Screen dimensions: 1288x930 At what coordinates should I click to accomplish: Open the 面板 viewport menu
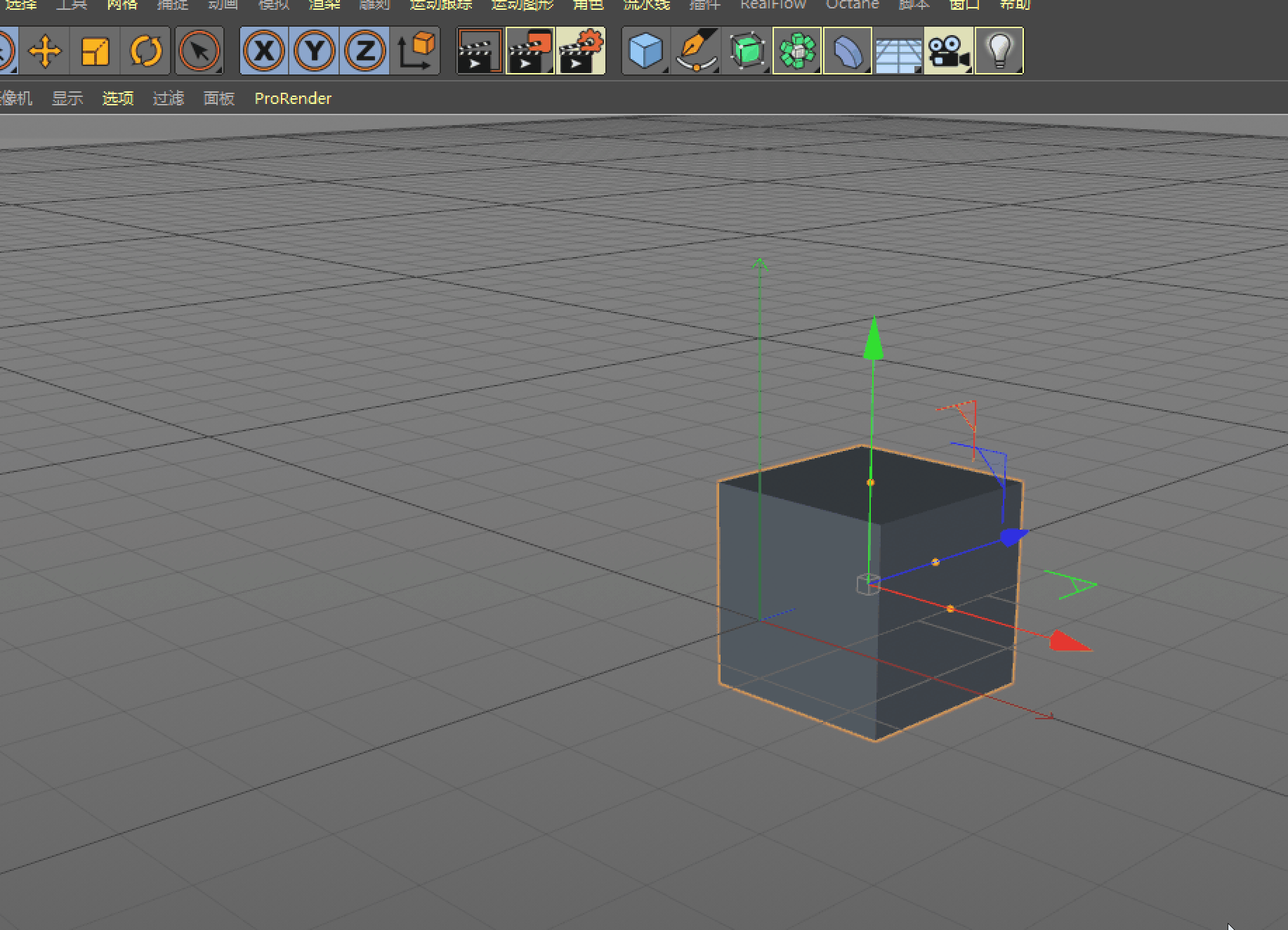219,98
